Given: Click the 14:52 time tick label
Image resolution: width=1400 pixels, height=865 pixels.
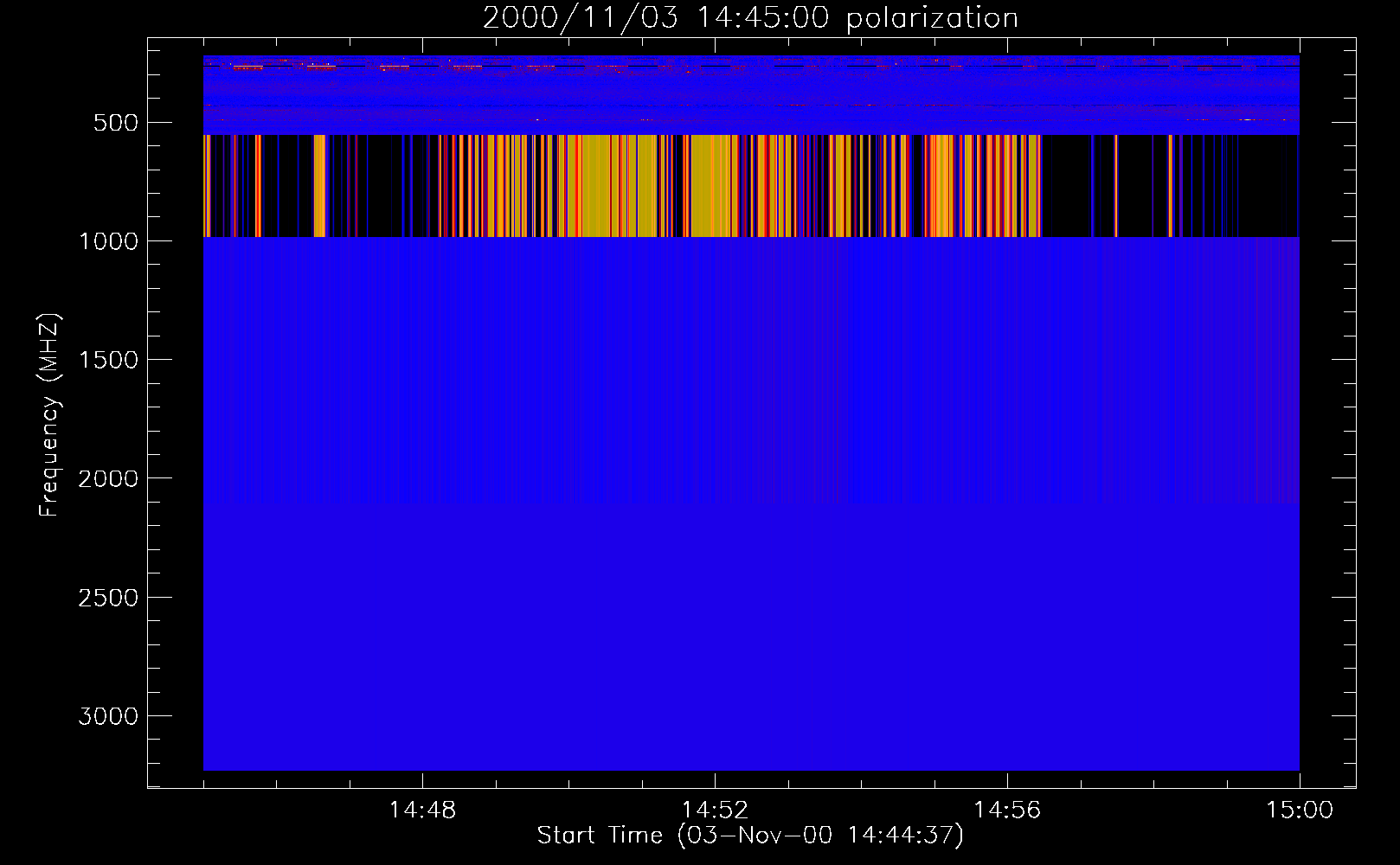Looking at the screenshot, I should point(715,811).
